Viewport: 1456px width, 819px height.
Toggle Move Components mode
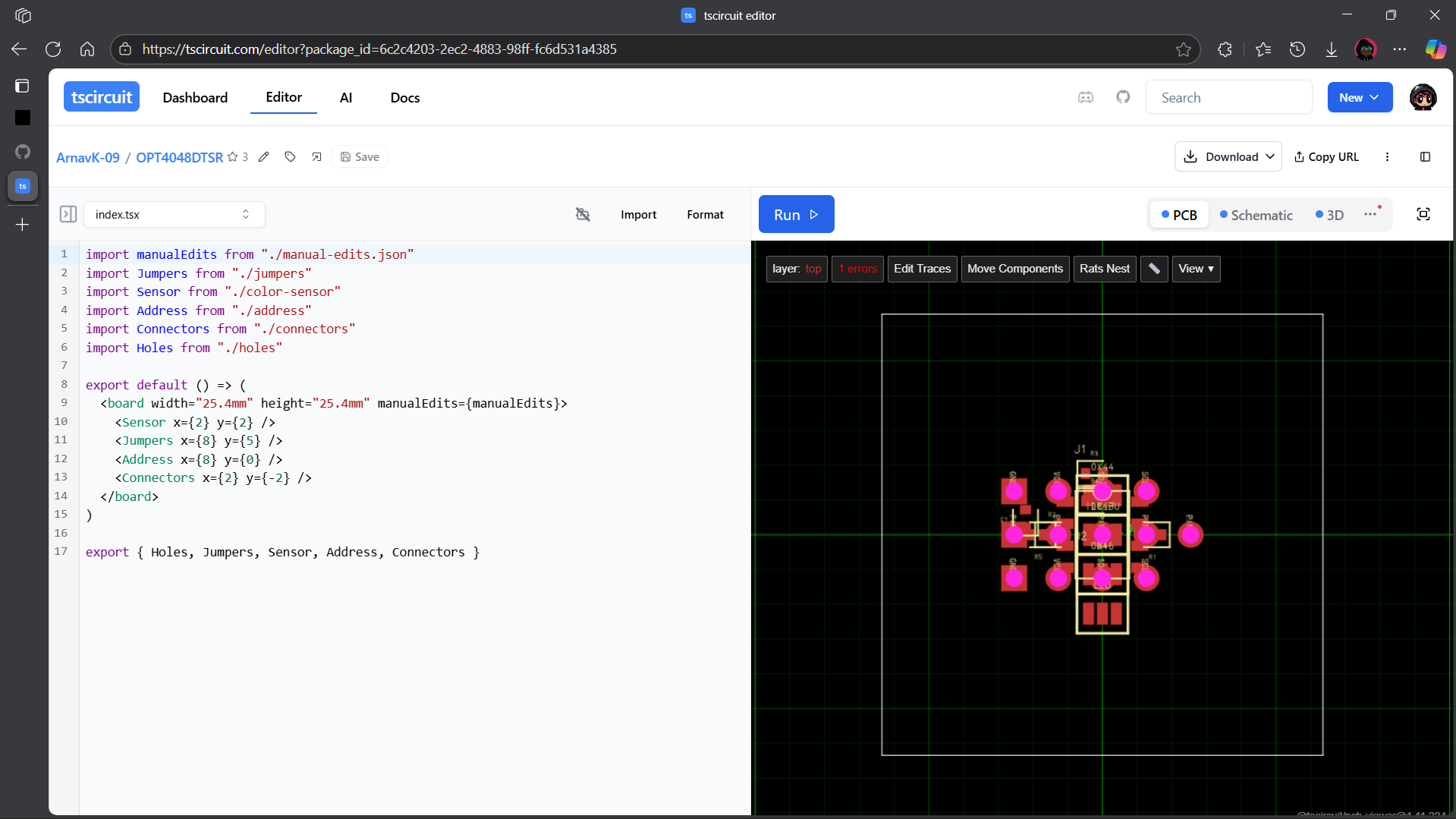(1014, 269)
